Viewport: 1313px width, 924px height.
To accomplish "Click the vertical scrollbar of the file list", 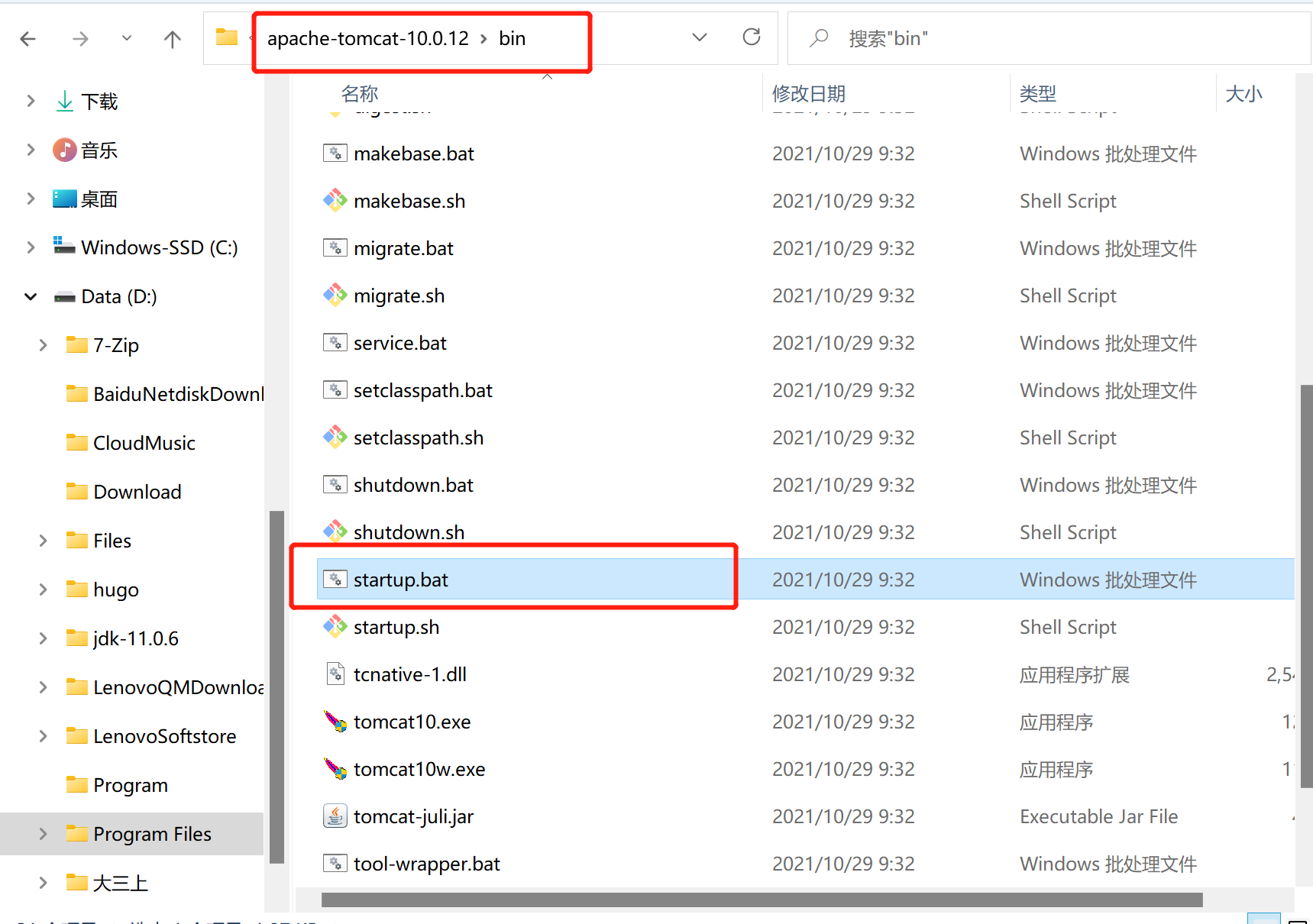I will coord(1306,586).
